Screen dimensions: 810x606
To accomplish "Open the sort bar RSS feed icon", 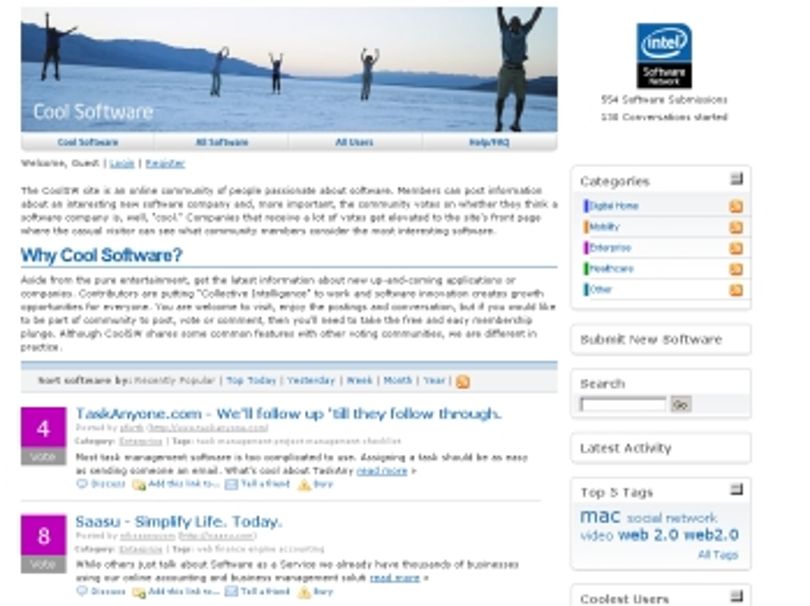I will tap(462, 382).
